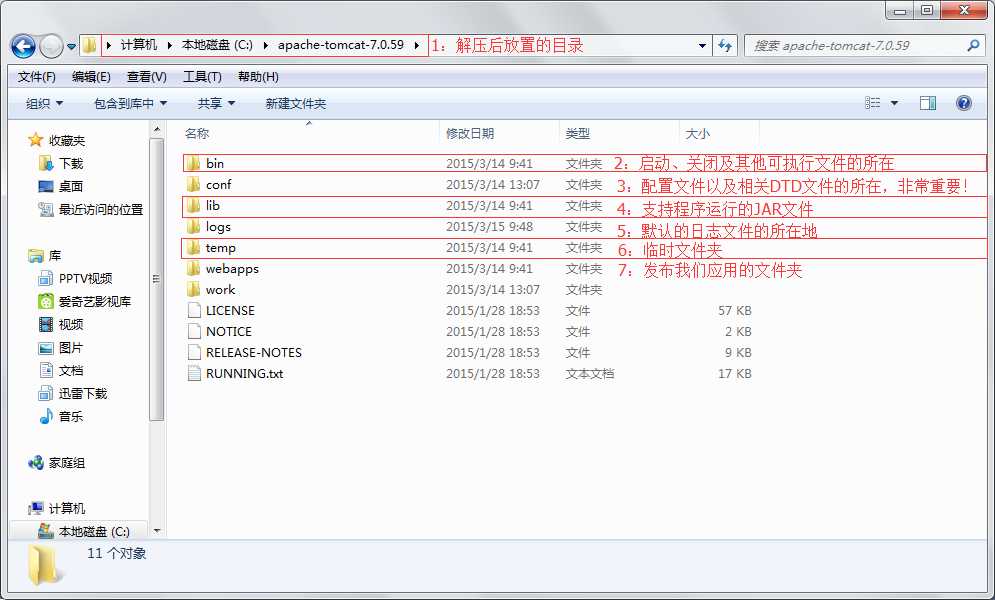Select the RELEASE-NOTES file icon
This screenshot has height=600, width=995.
pos(194,352)
